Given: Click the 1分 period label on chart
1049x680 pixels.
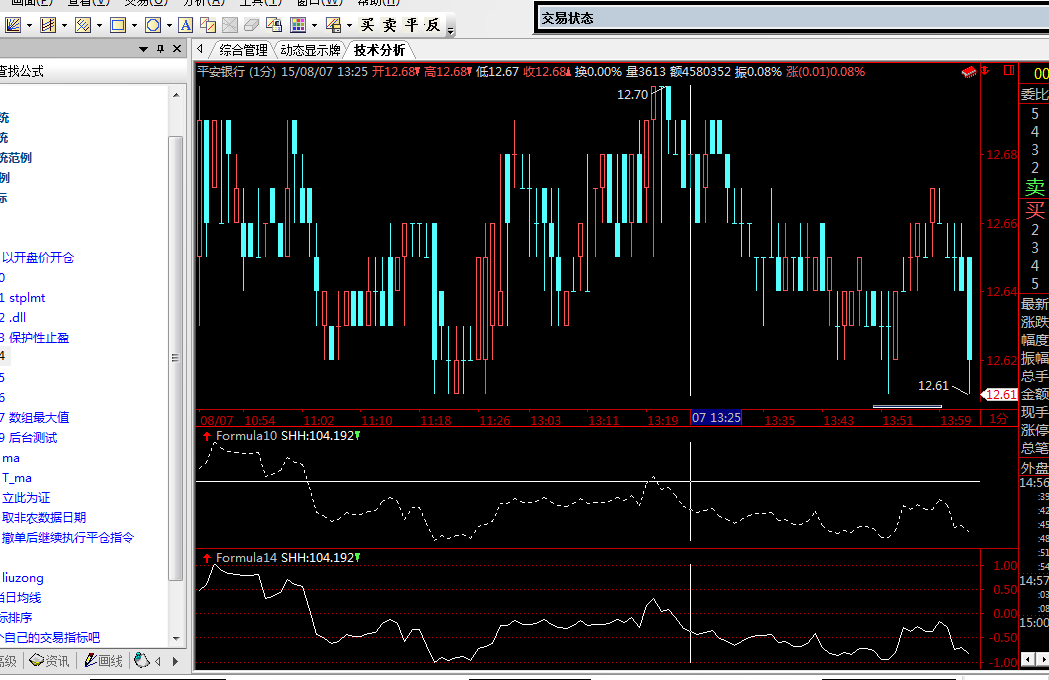Looking at the screenshot, I should [x=997, y=419].
